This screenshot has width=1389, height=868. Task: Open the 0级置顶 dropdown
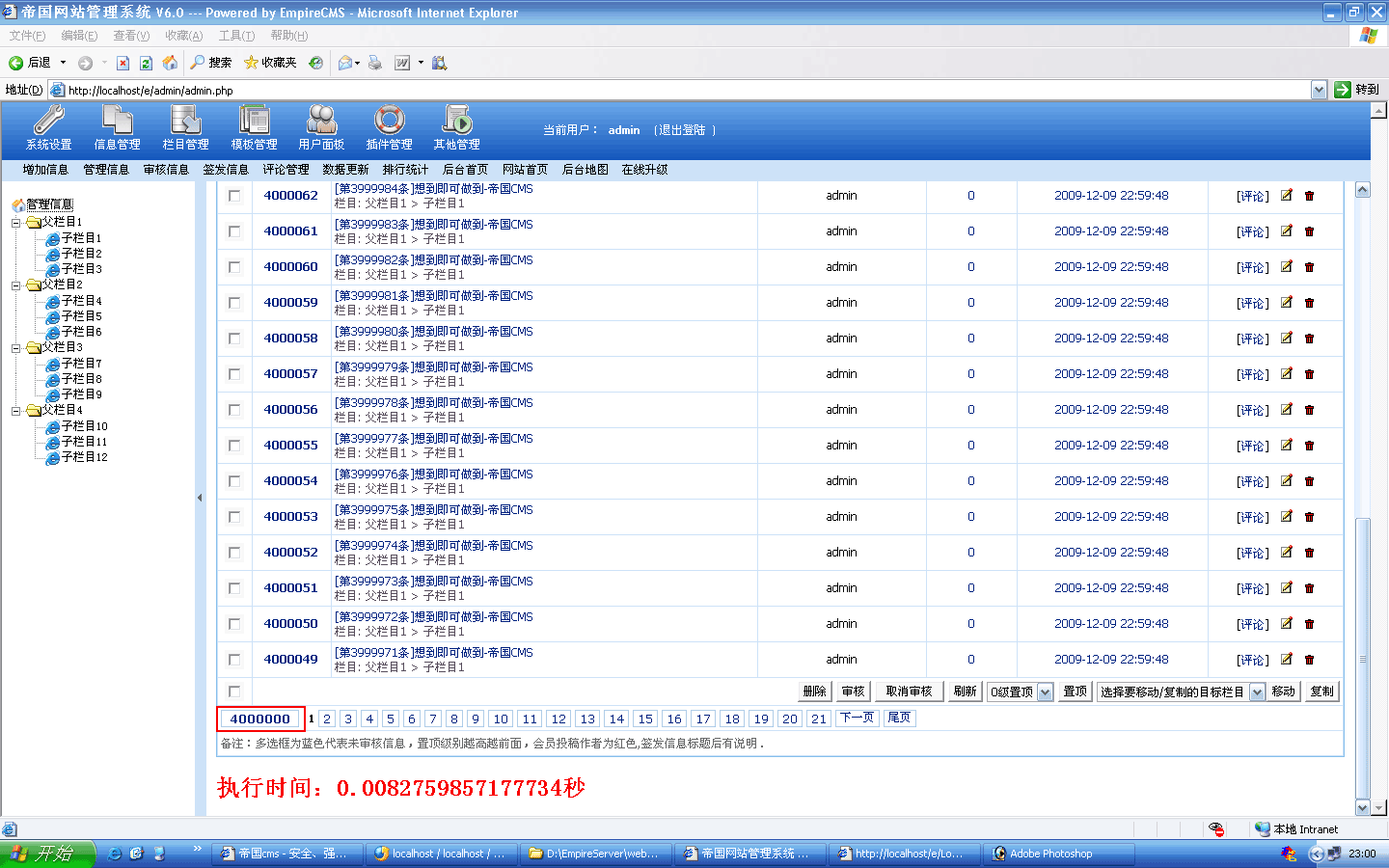coord(1045,692)
